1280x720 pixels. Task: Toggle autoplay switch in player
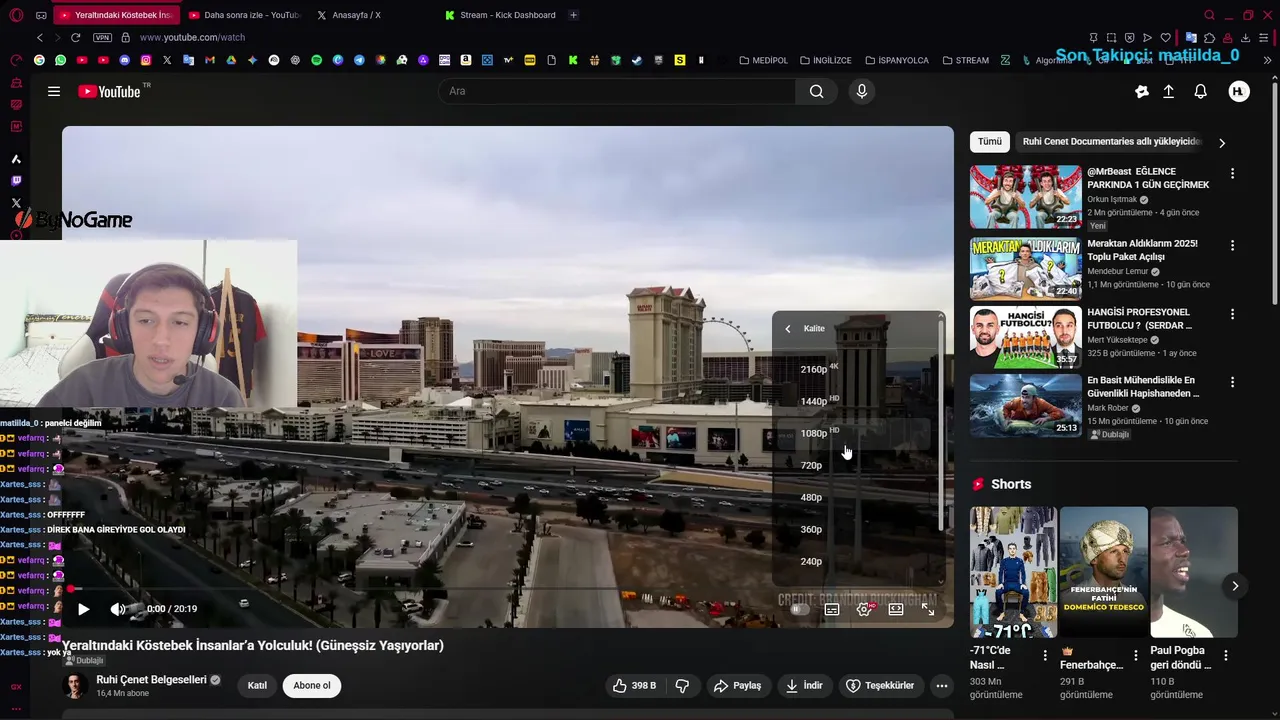pos(799,609)
